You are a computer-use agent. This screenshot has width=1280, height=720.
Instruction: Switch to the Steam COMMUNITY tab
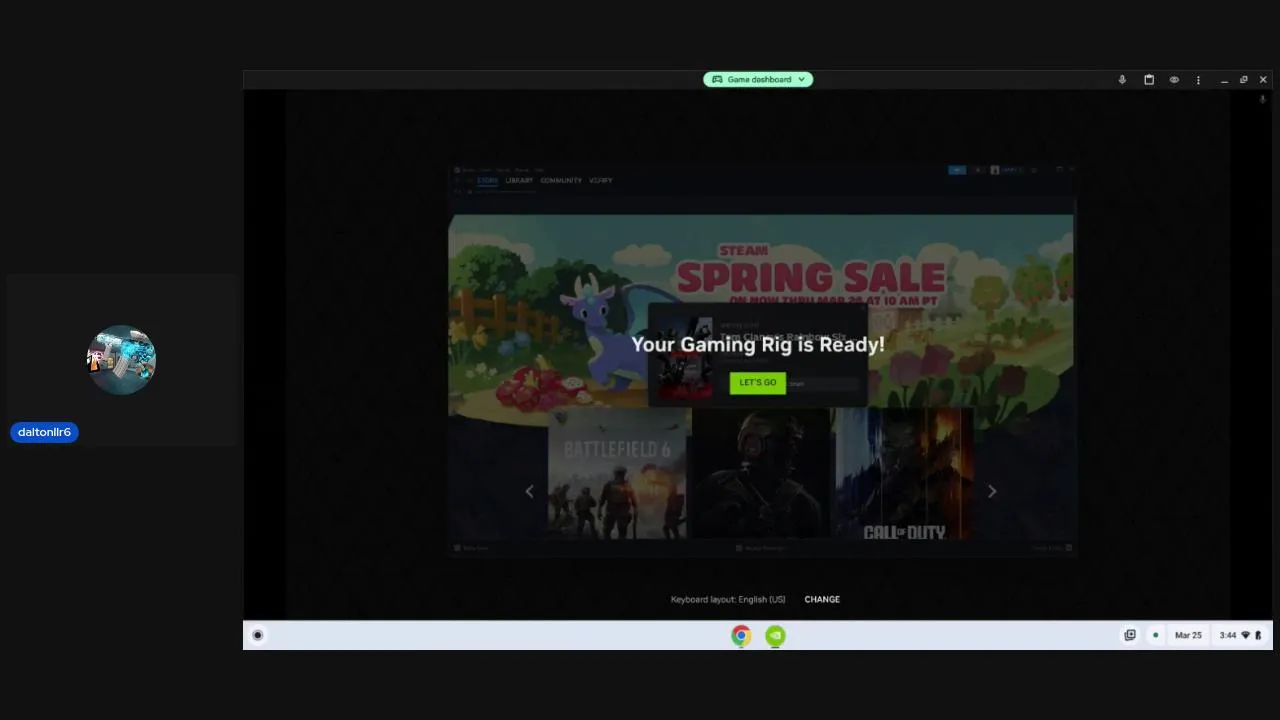tap(561, 181)
